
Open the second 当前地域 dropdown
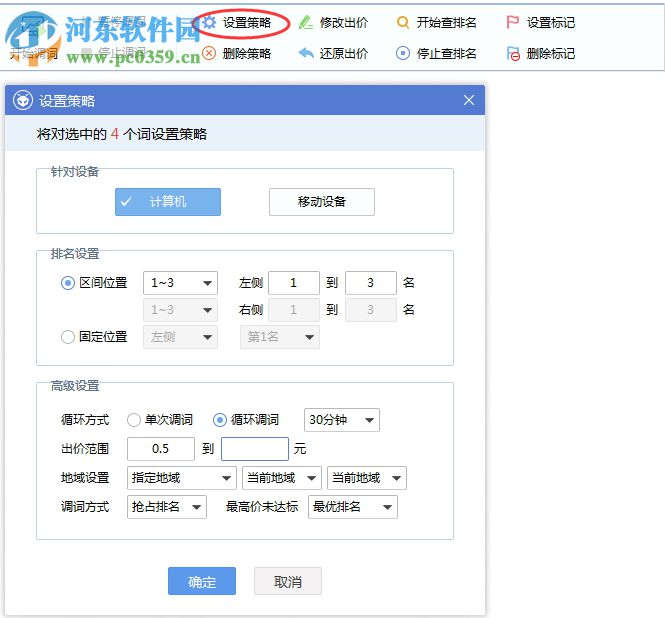(366, 478)
